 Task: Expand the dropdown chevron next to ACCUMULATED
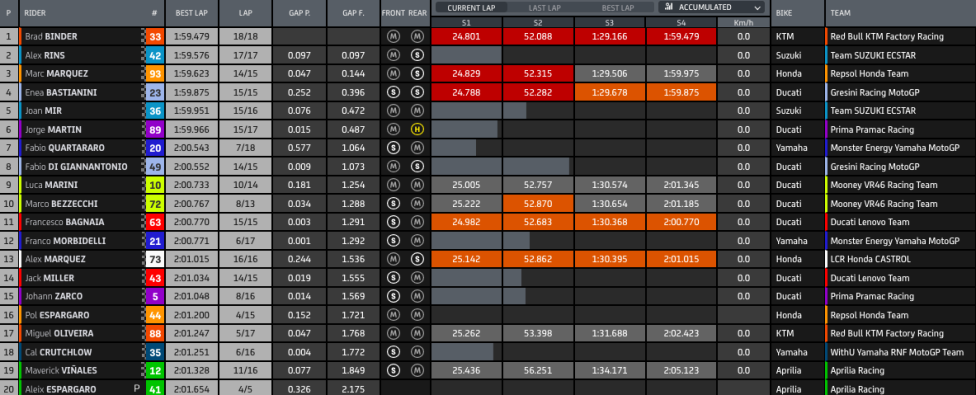(x=757, y=7)
